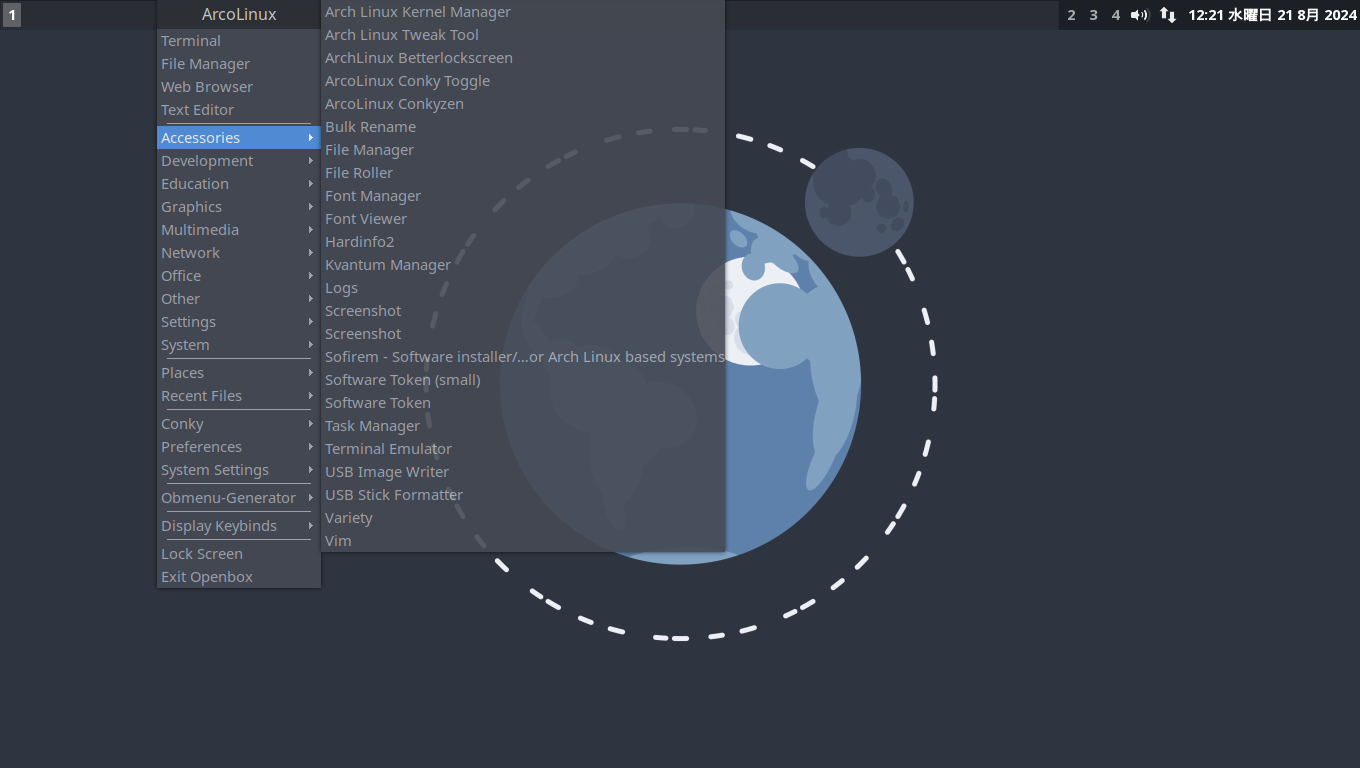Select the highlighted Accessories category
The image size is (1360, 768).
tap(239, 138)
